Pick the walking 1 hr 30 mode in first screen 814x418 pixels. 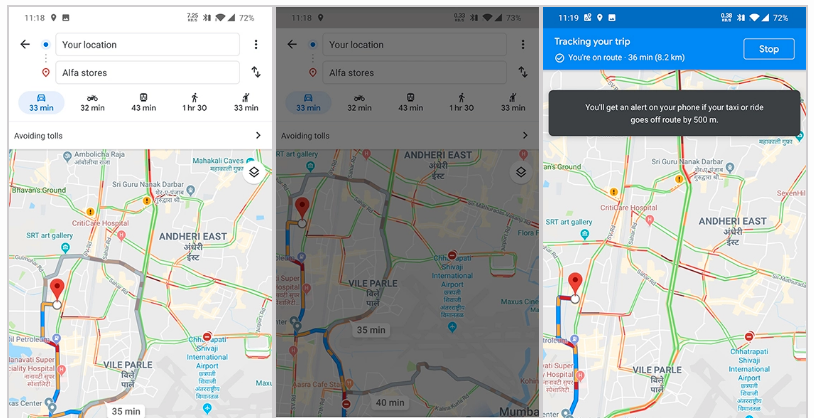coord(195,103)
